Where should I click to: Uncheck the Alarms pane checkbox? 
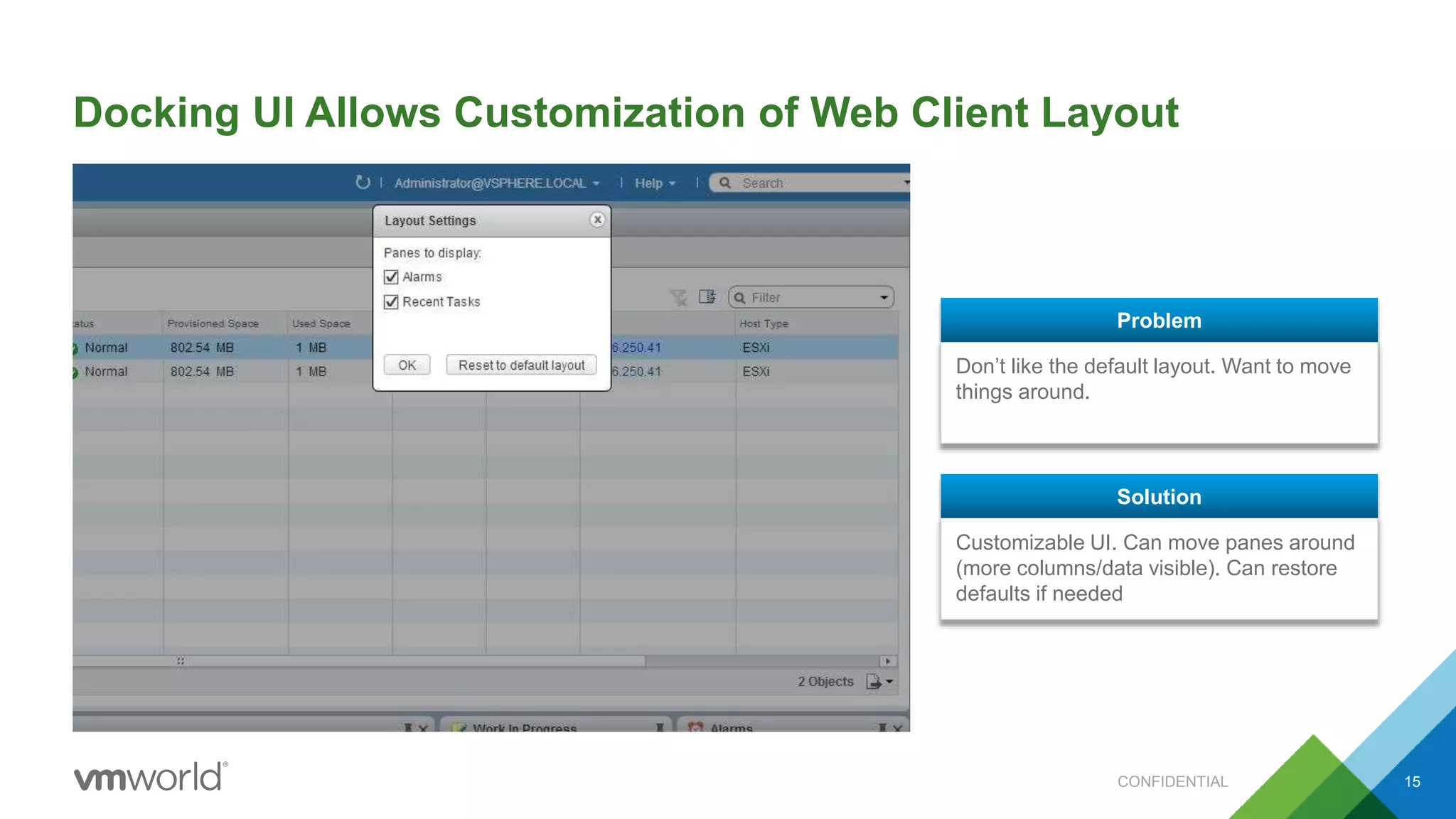[x=391, y=277]
